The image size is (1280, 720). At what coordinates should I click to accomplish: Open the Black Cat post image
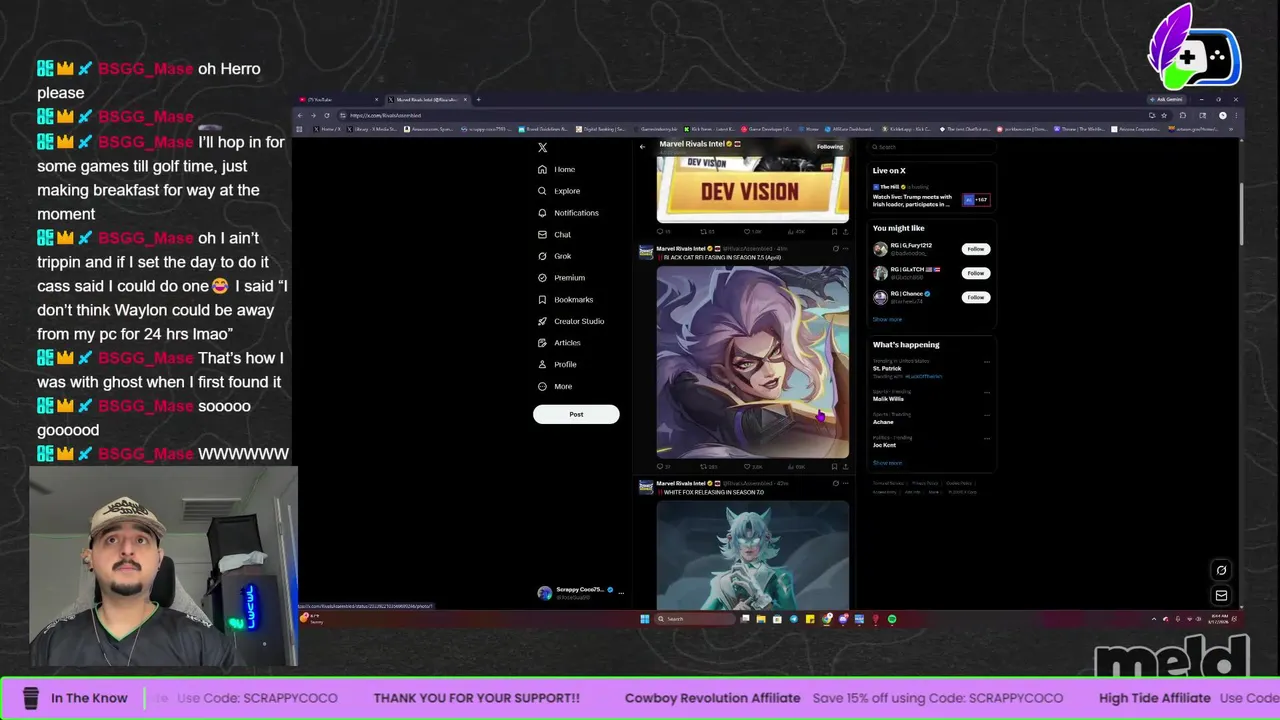(x=752, y=362)
